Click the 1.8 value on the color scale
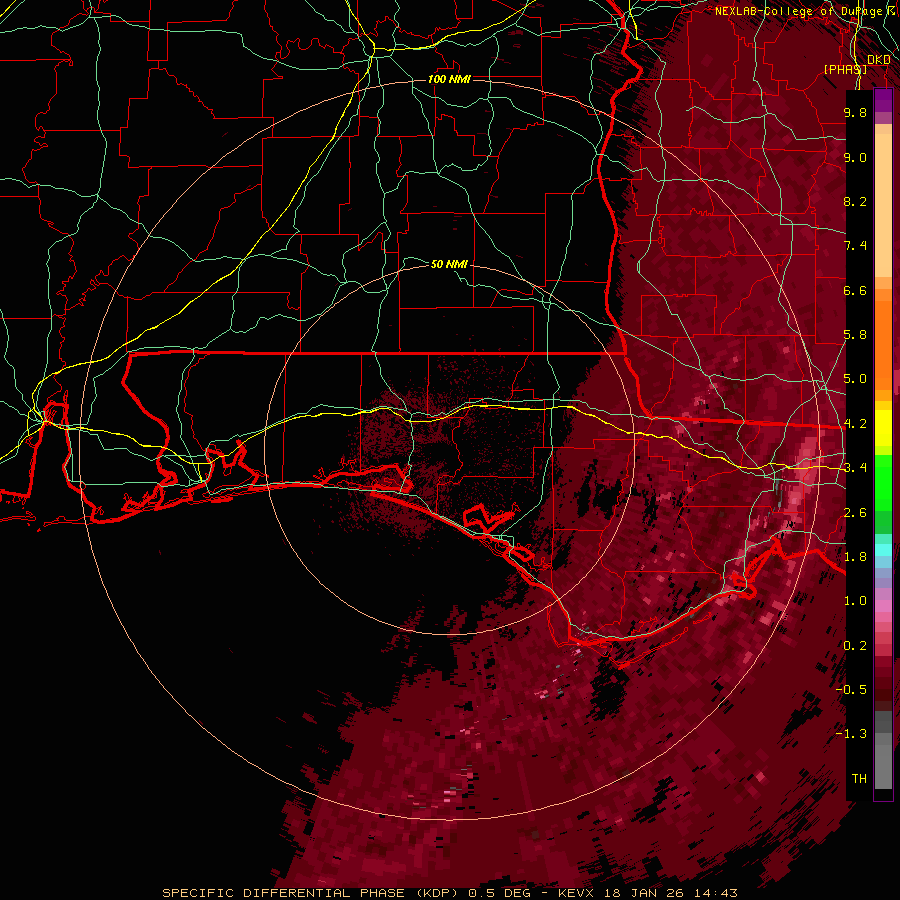The width and height of the screenshot is (900, 900). tap(855, 557)
